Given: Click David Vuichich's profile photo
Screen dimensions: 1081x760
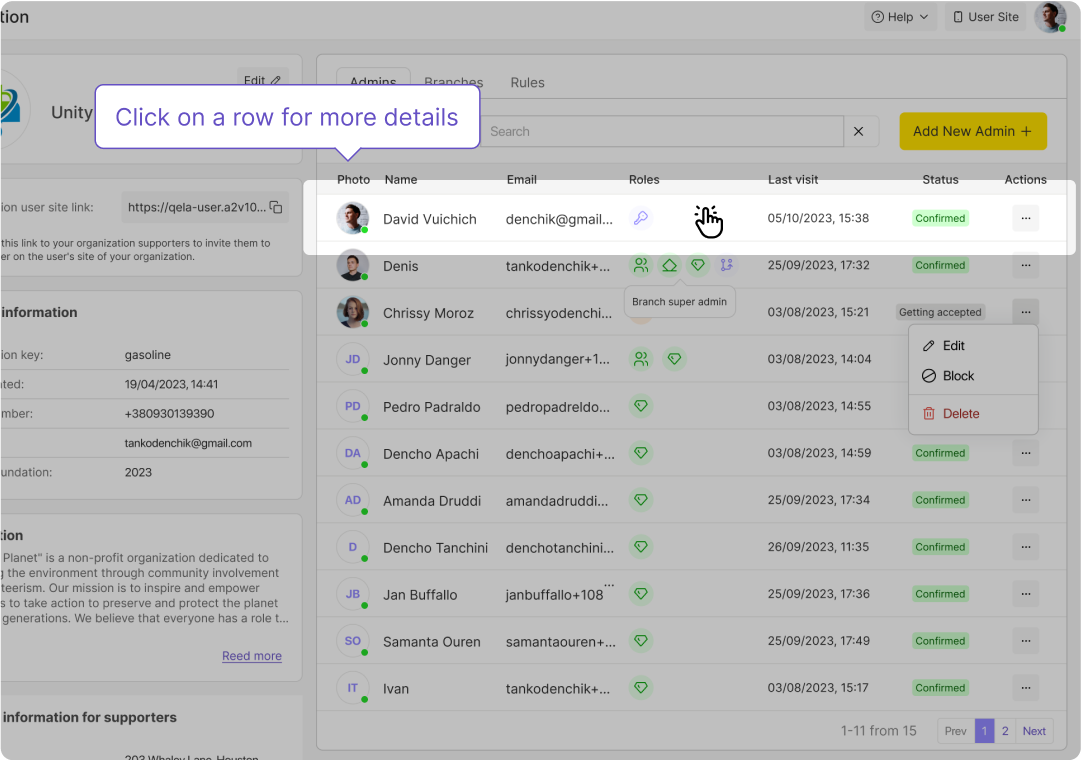Looking at the screenshot, I should tap(352, 218).
